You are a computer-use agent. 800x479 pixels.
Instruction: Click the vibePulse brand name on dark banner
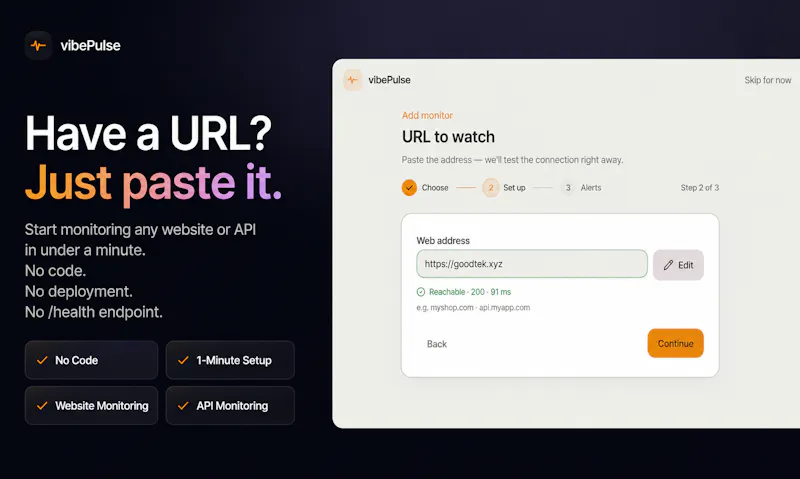tap(90, 45)
